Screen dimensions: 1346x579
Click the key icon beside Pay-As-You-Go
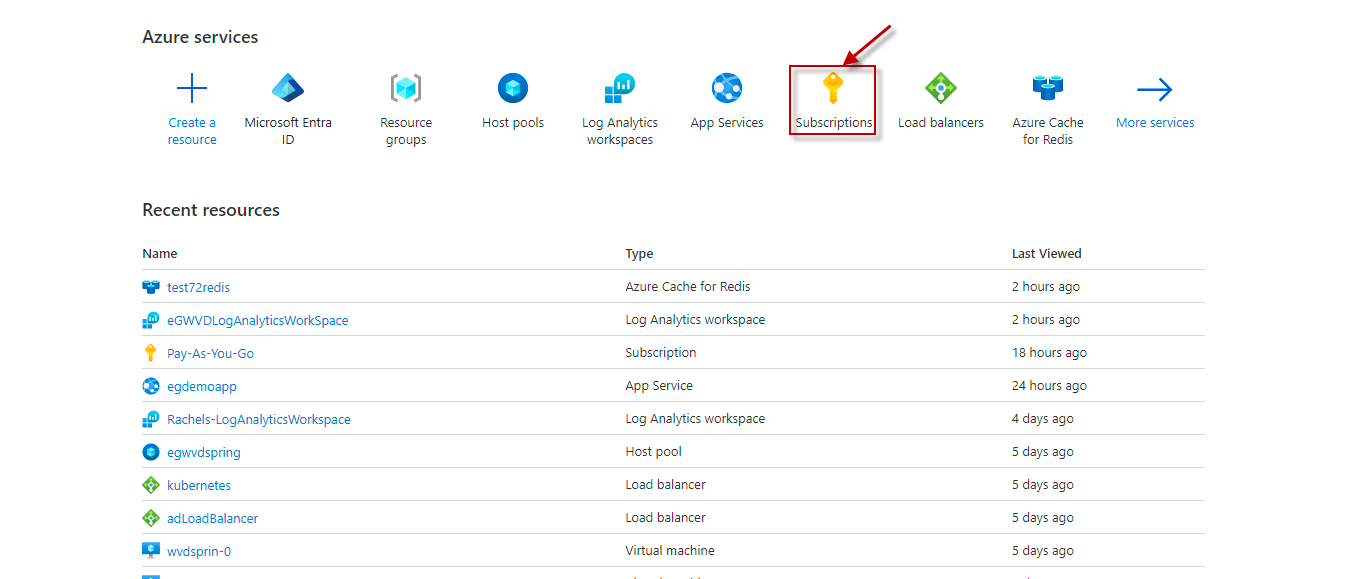(151, 353)
